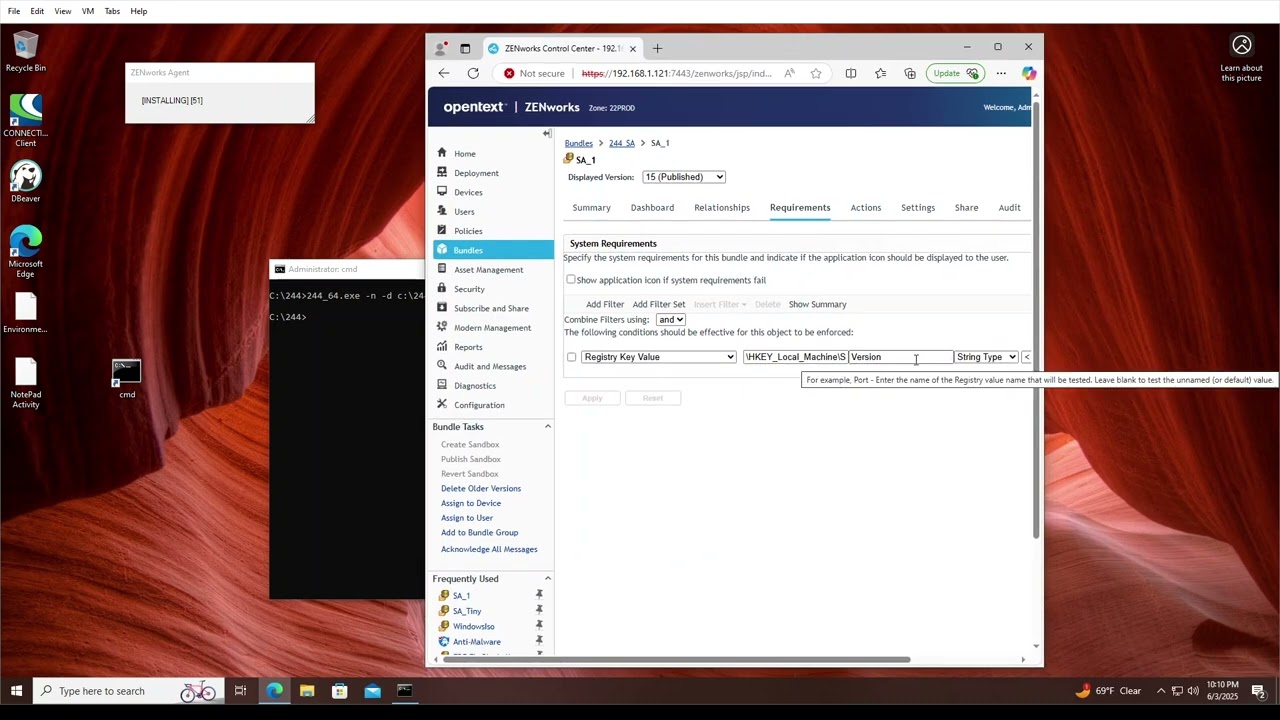Click the Add Filter button
The image size is (1280, 720).
coord(605,304)
